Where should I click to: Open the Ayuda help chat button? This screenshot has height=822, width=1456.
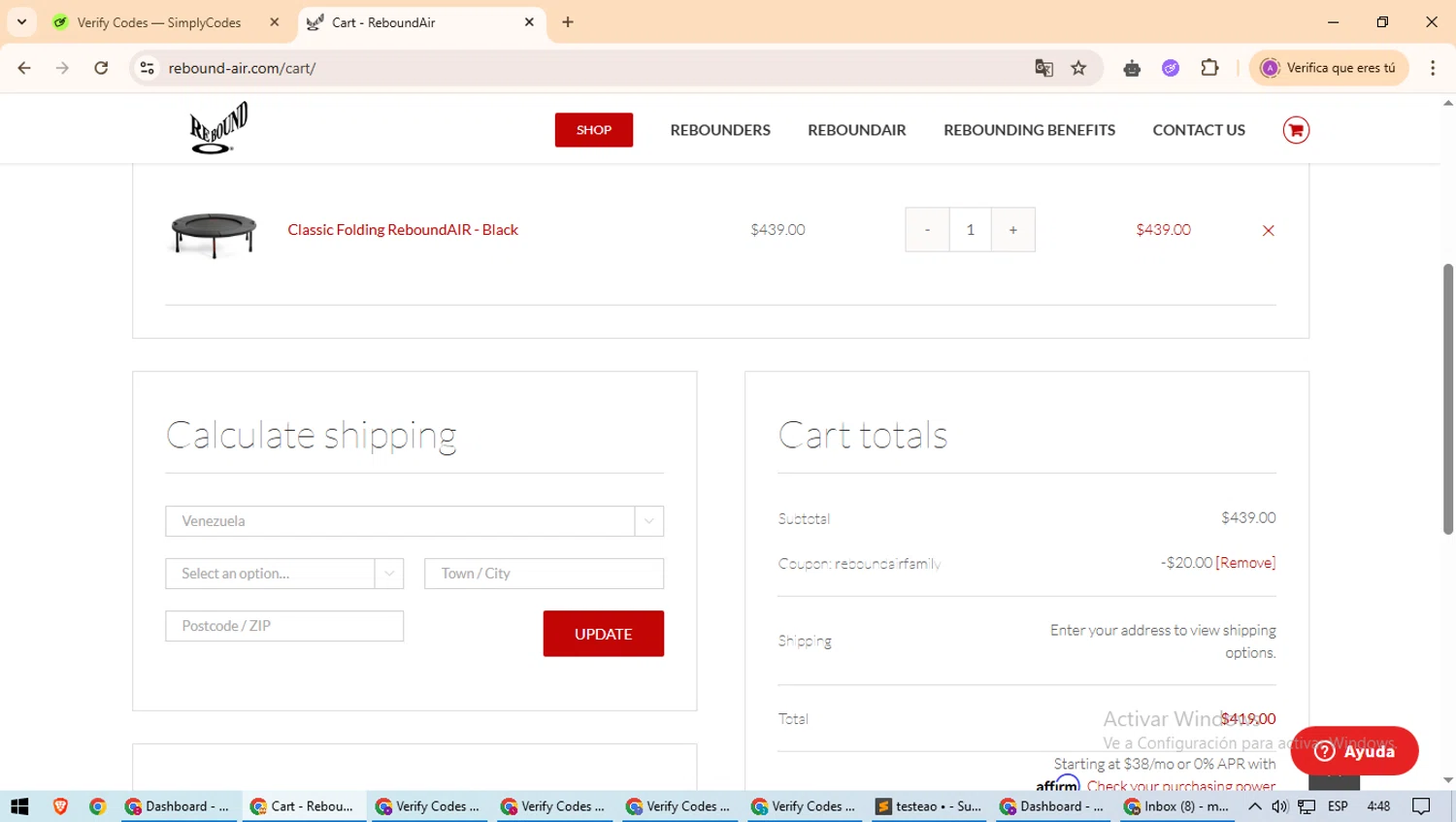[1354, 751]
